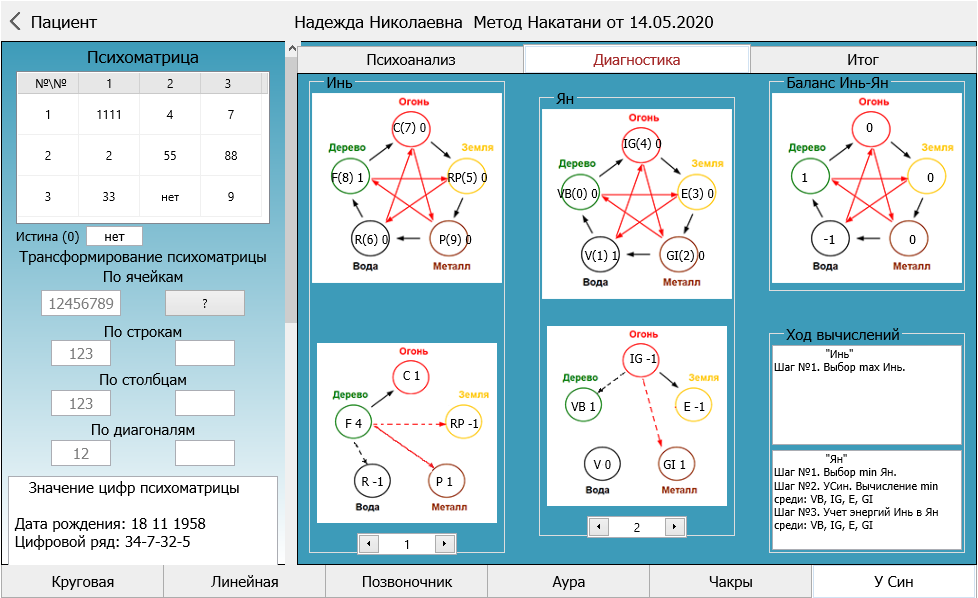
Task: Click the empty По строкам second input field
Action: [x=204, y=353]
